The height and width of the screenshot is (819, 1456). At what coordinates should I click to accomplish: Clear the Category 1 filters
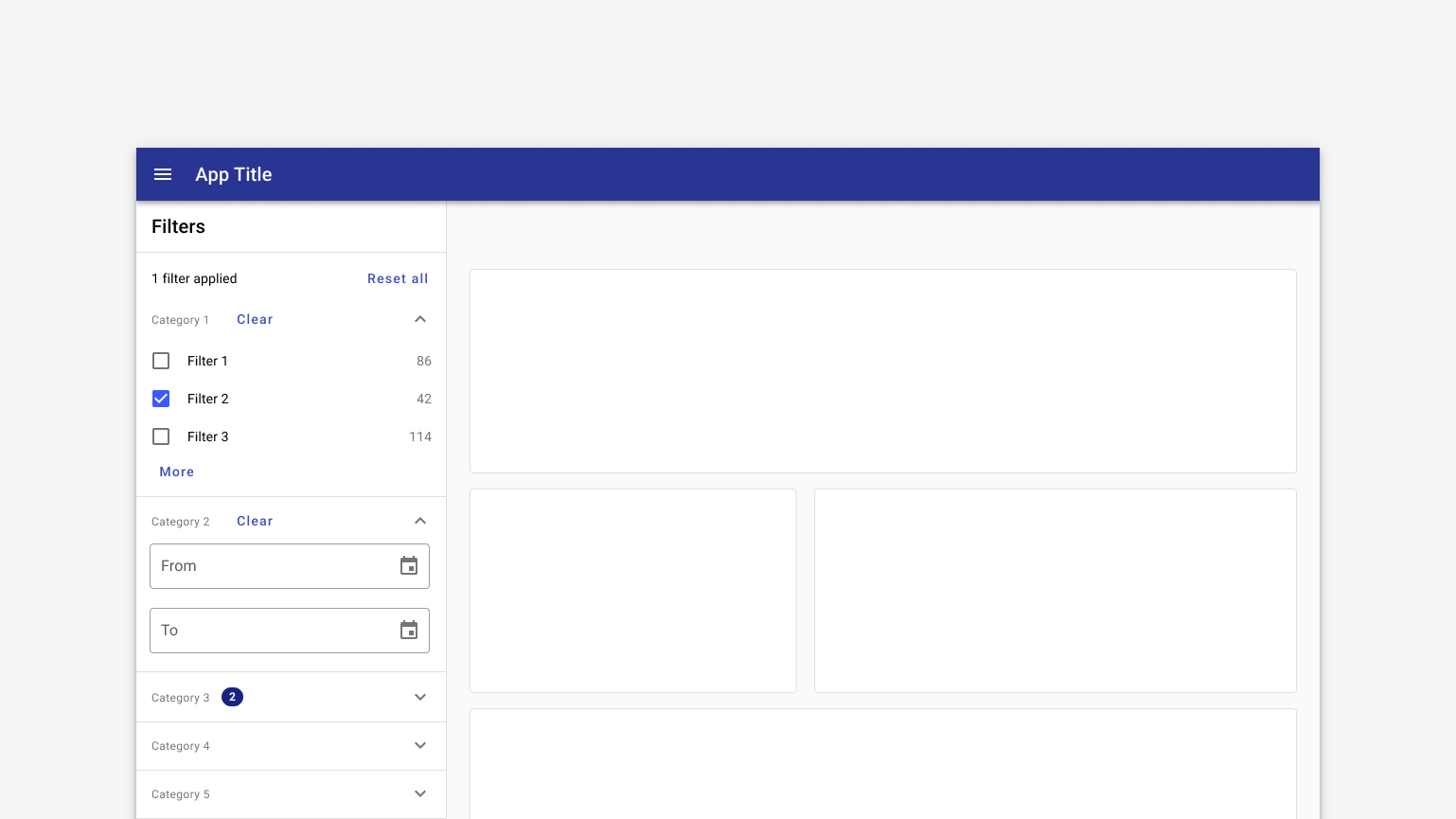coord(255,319)
